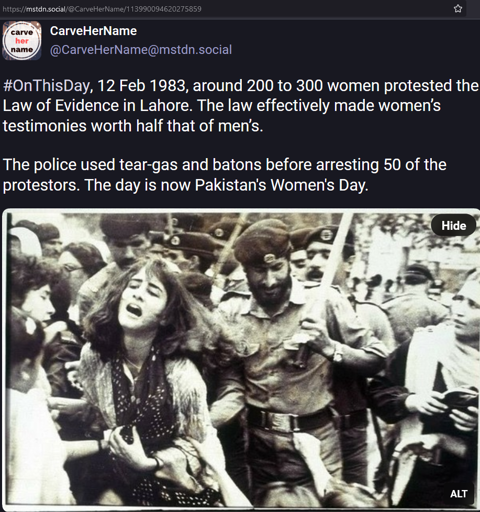The width and height of the screenshot is (480, 512).
Task: View the image ALT description badge
Action: tap(459, 494)
